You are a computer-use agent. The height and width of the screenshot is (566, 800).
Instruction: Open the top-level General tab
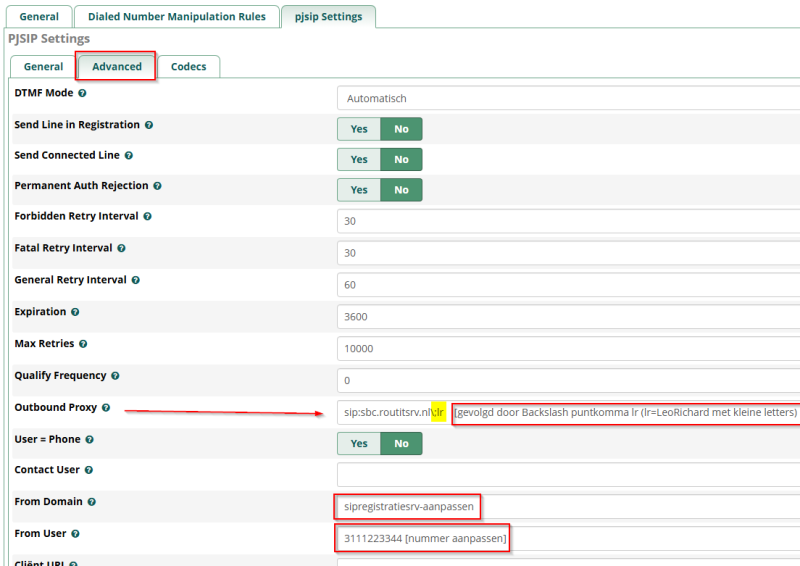pyautogui.click(x=39, y=17)
